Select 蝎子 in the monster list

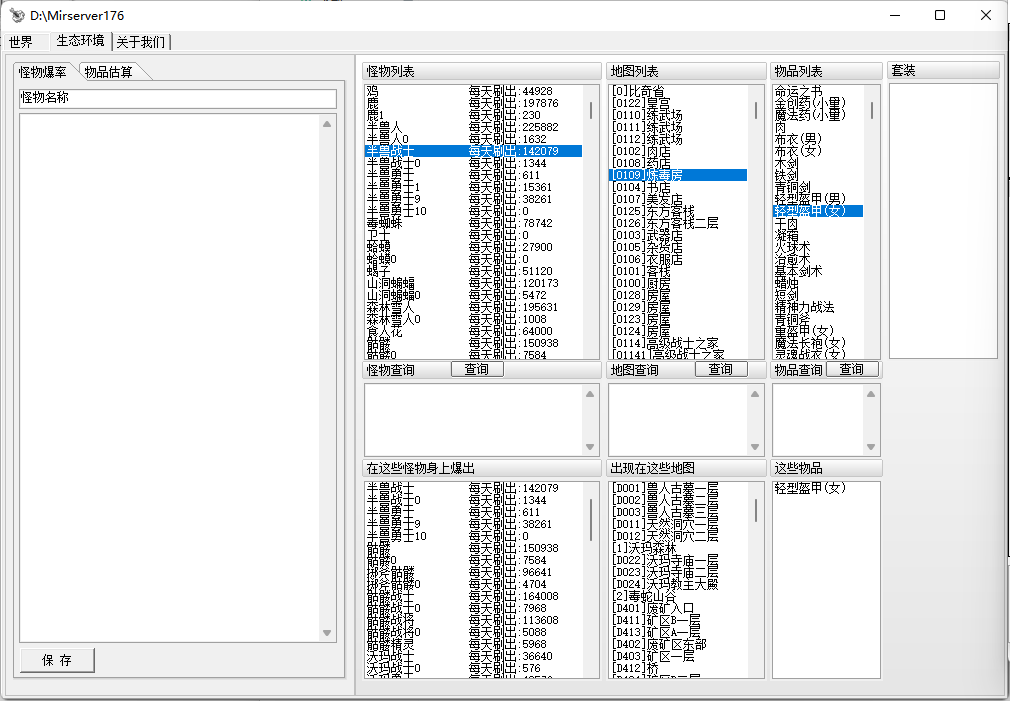point(473,271)
